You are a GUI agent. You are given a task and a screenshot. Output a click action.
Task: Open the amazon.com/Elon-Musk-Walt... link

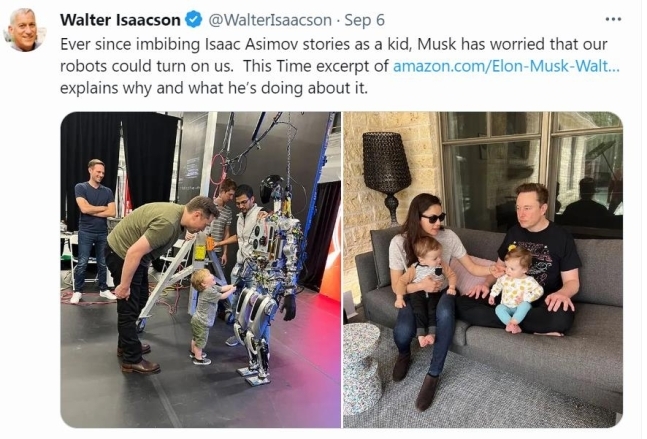coord(506,66)
